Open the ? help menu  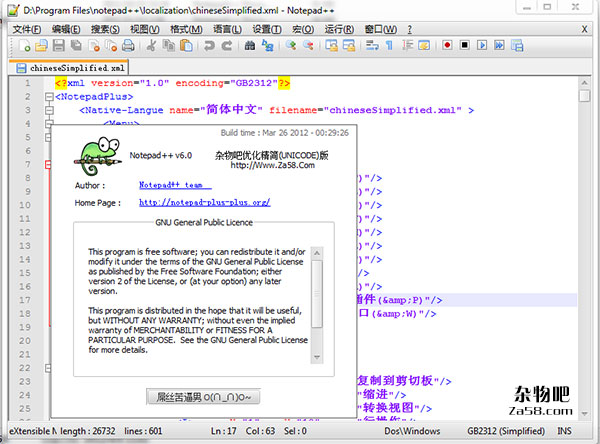pos(409,29)
